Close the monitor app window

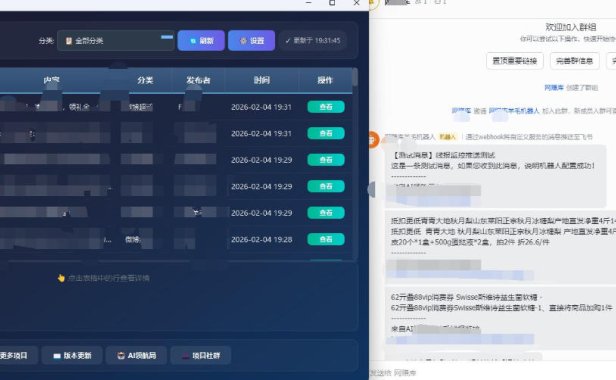click(356, 3)
